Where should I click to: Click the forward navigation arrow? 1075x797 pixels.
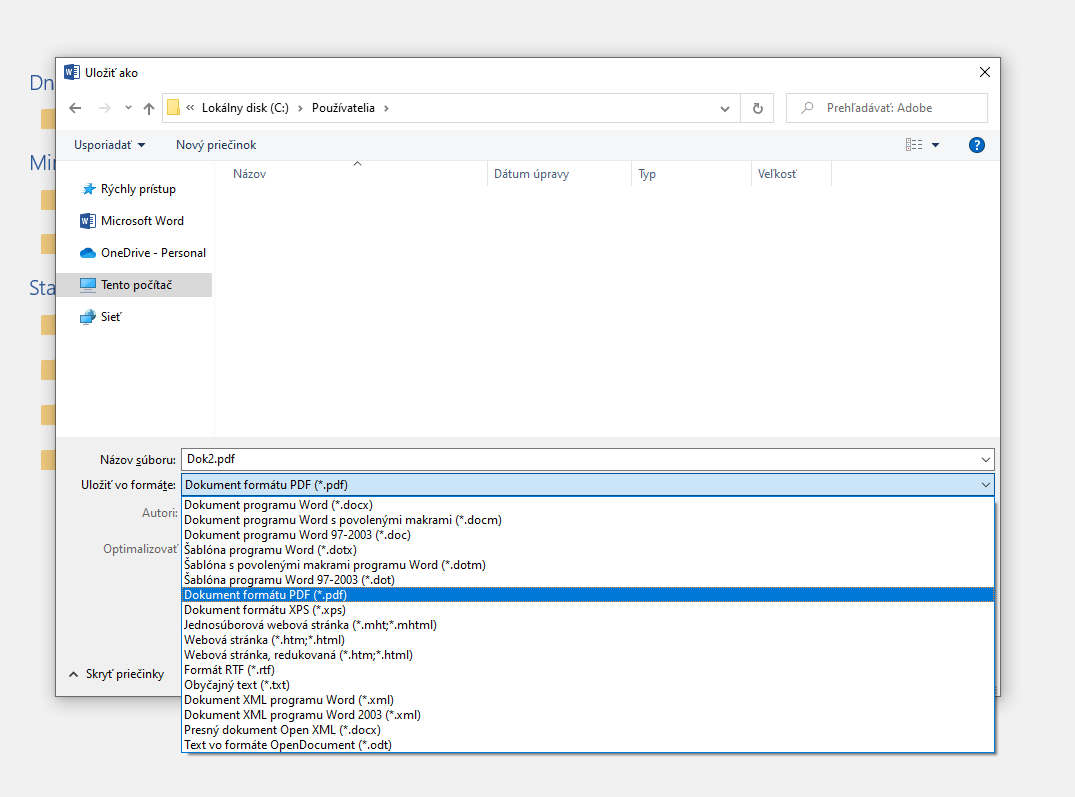[x=104, y=108]
